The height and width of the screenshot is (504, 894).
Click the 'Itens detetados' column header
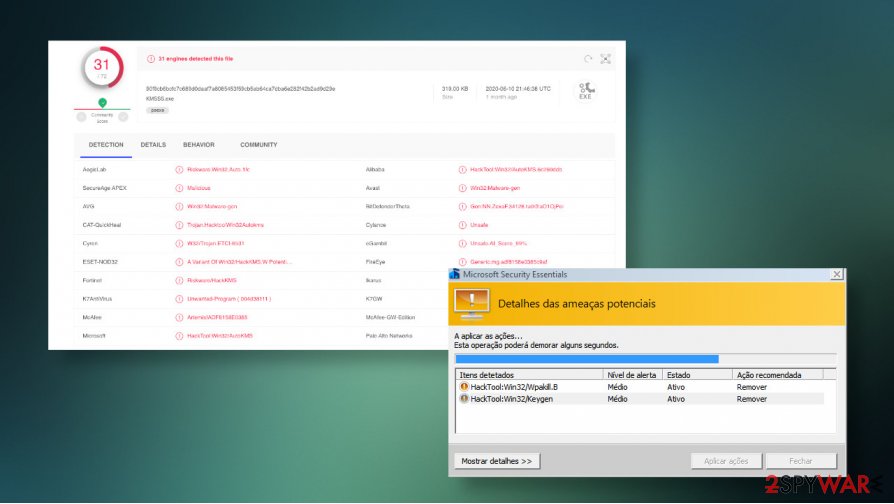coord(530,375)
